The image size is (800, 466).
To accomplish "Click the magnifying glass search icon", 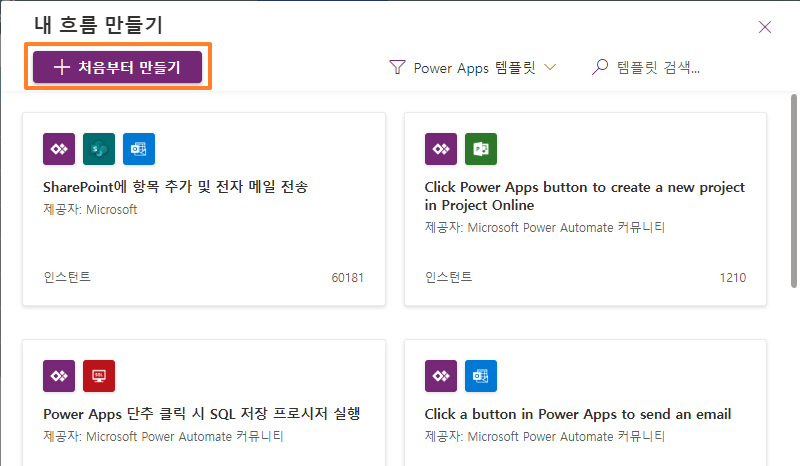I will (600, 67).
